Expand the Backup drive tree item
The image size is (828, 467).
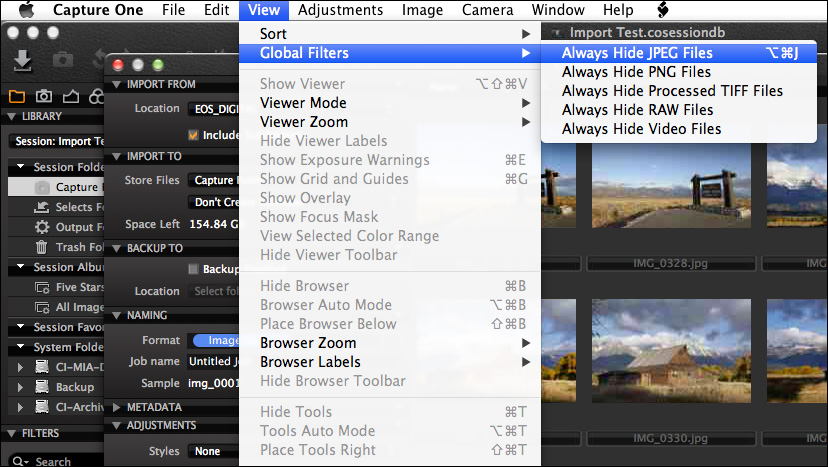(x=20, y=387)
